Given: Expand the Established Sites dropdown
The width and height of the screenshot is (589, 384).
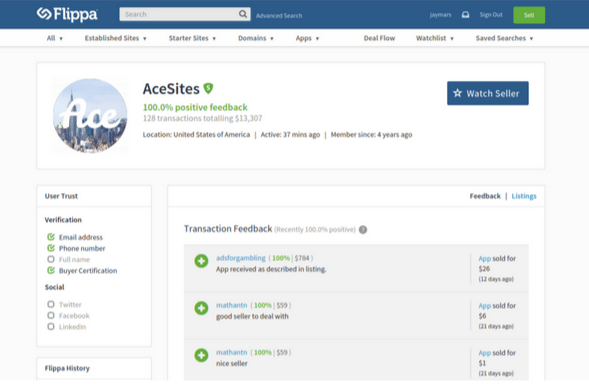Looking at the screenshot, I should 116,38.
